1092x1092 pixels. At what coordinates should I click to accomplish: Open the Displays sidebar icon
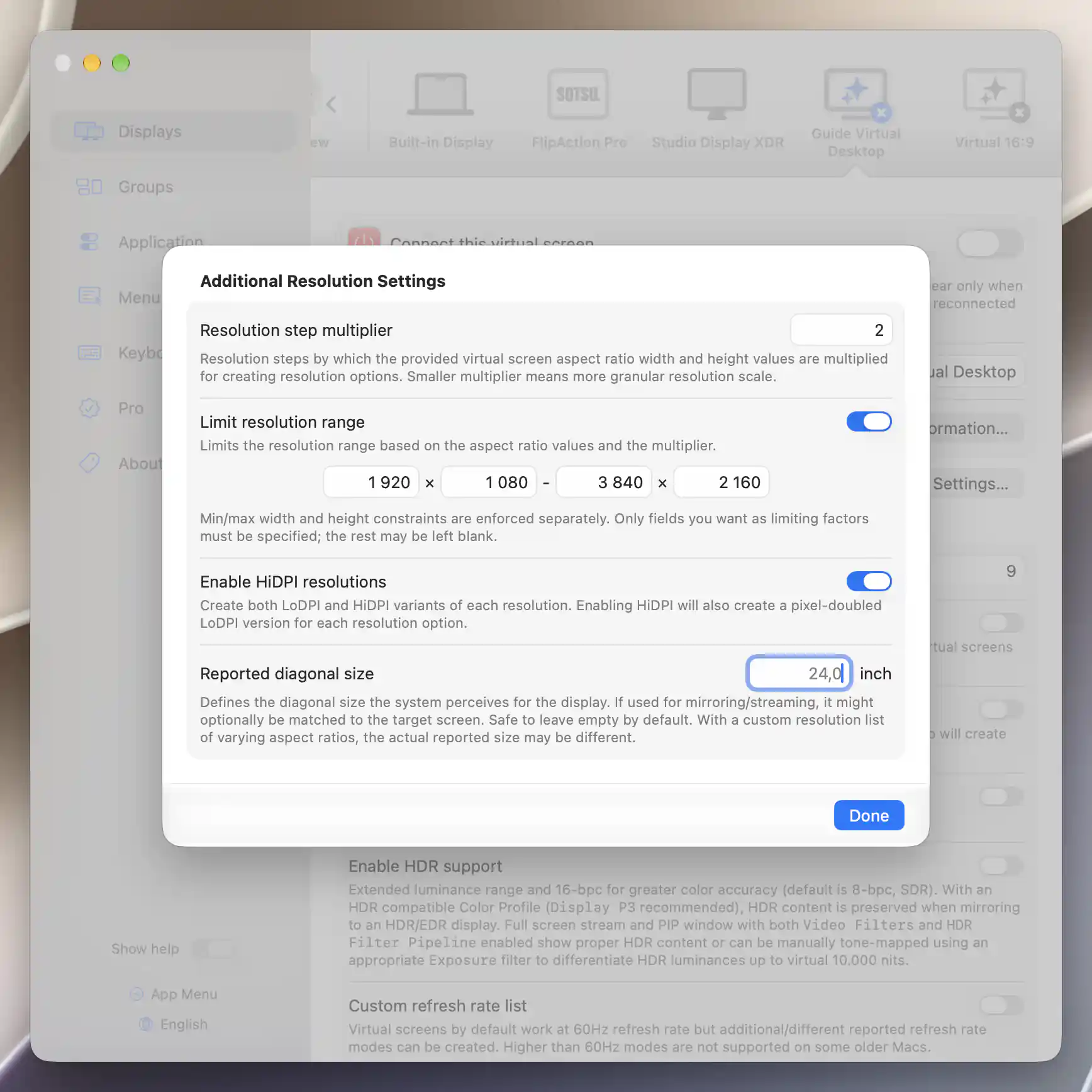[89, 131]
